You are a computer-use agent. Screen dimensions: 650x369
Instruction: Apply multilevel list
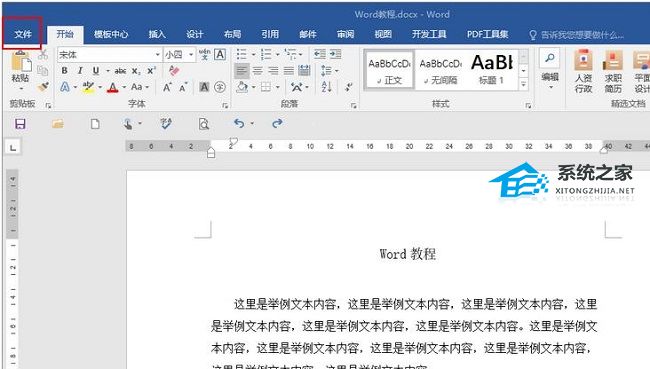coord(291,54)
